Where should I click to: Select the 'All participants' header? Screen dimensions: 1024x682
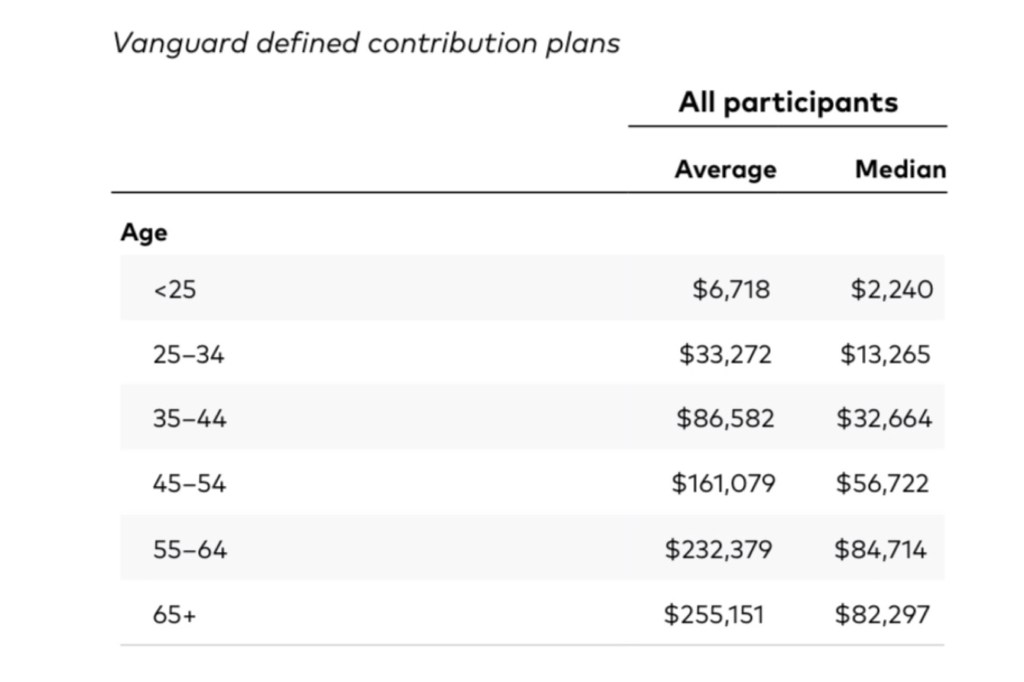(788, 102)
